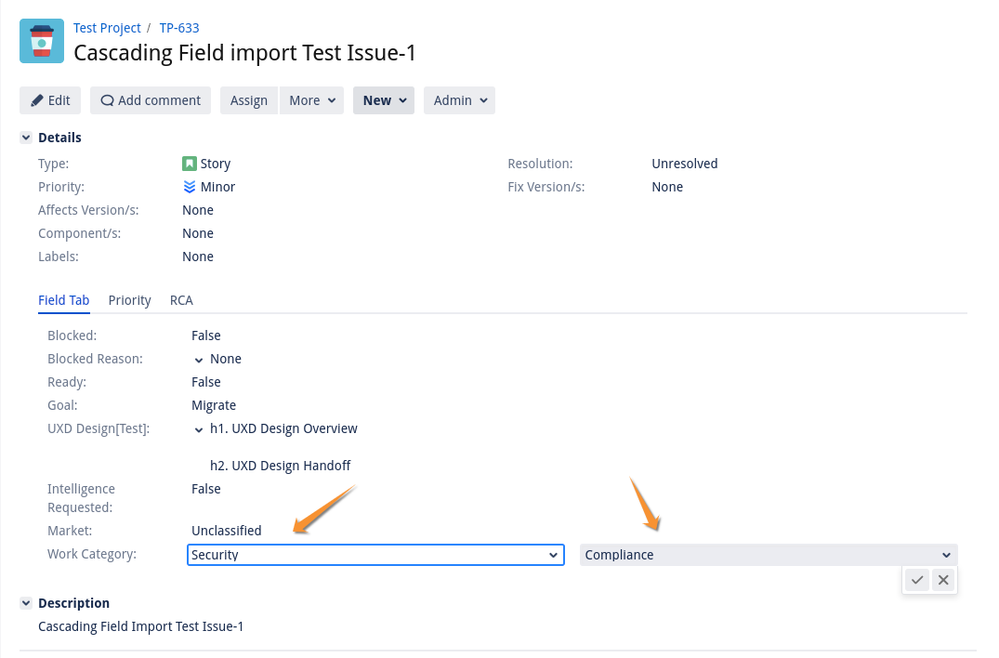Open the More actions dropdown
The image size is (999, 658).
[311, 100]
